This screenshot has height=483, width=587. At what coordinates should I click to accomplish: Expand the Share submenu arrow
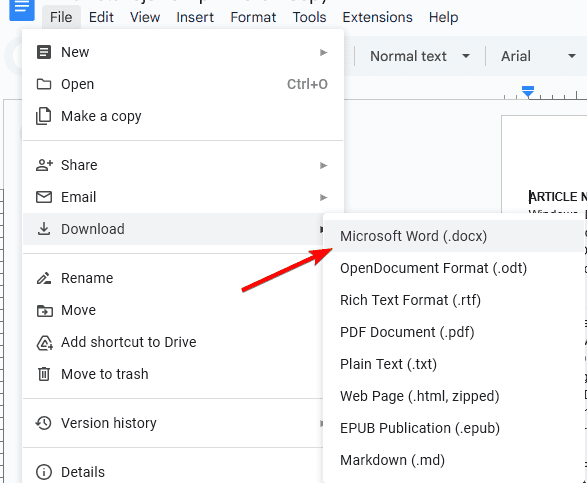tap(323, 165)
